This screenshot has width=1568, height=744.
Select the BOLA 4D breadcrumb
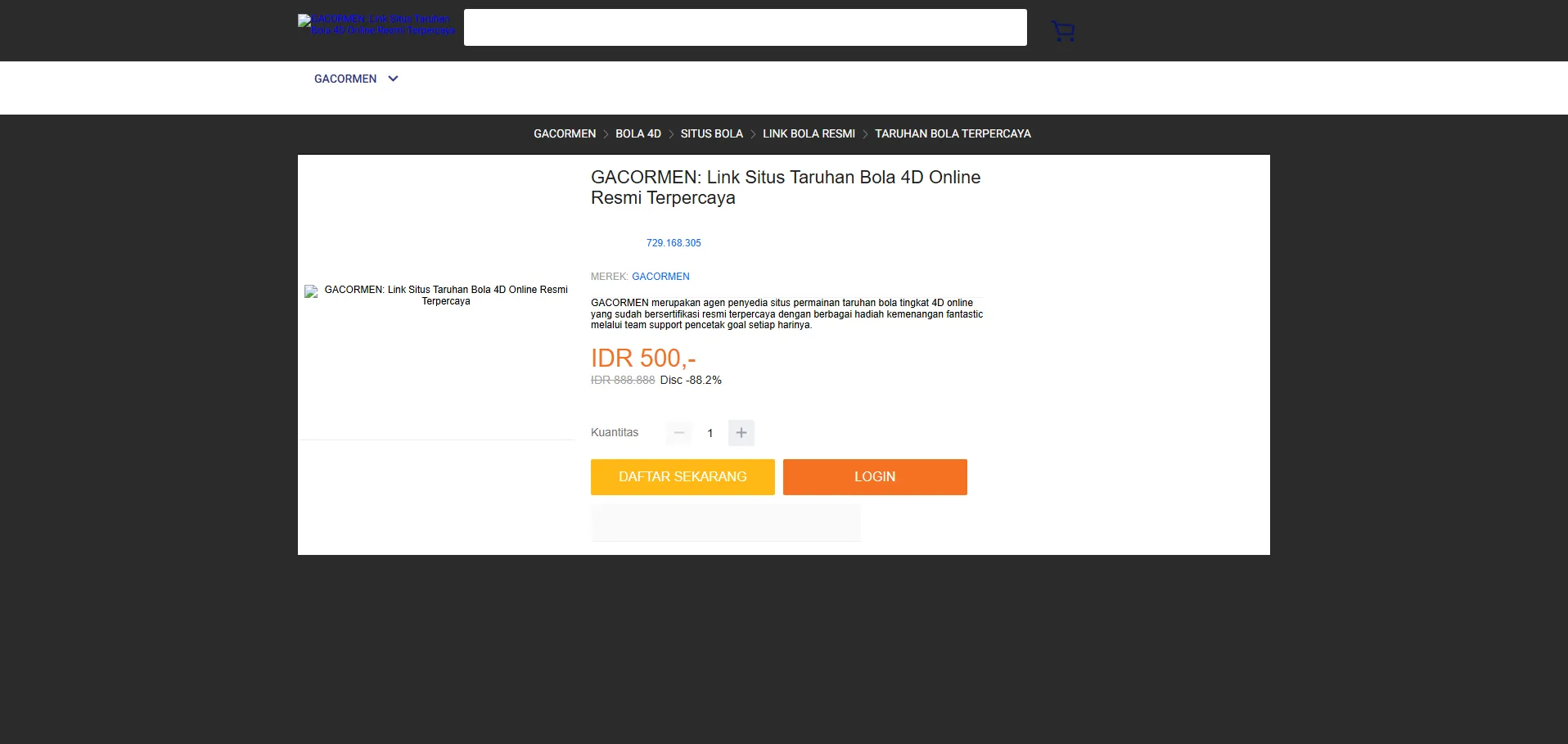(x=638, y=133)
